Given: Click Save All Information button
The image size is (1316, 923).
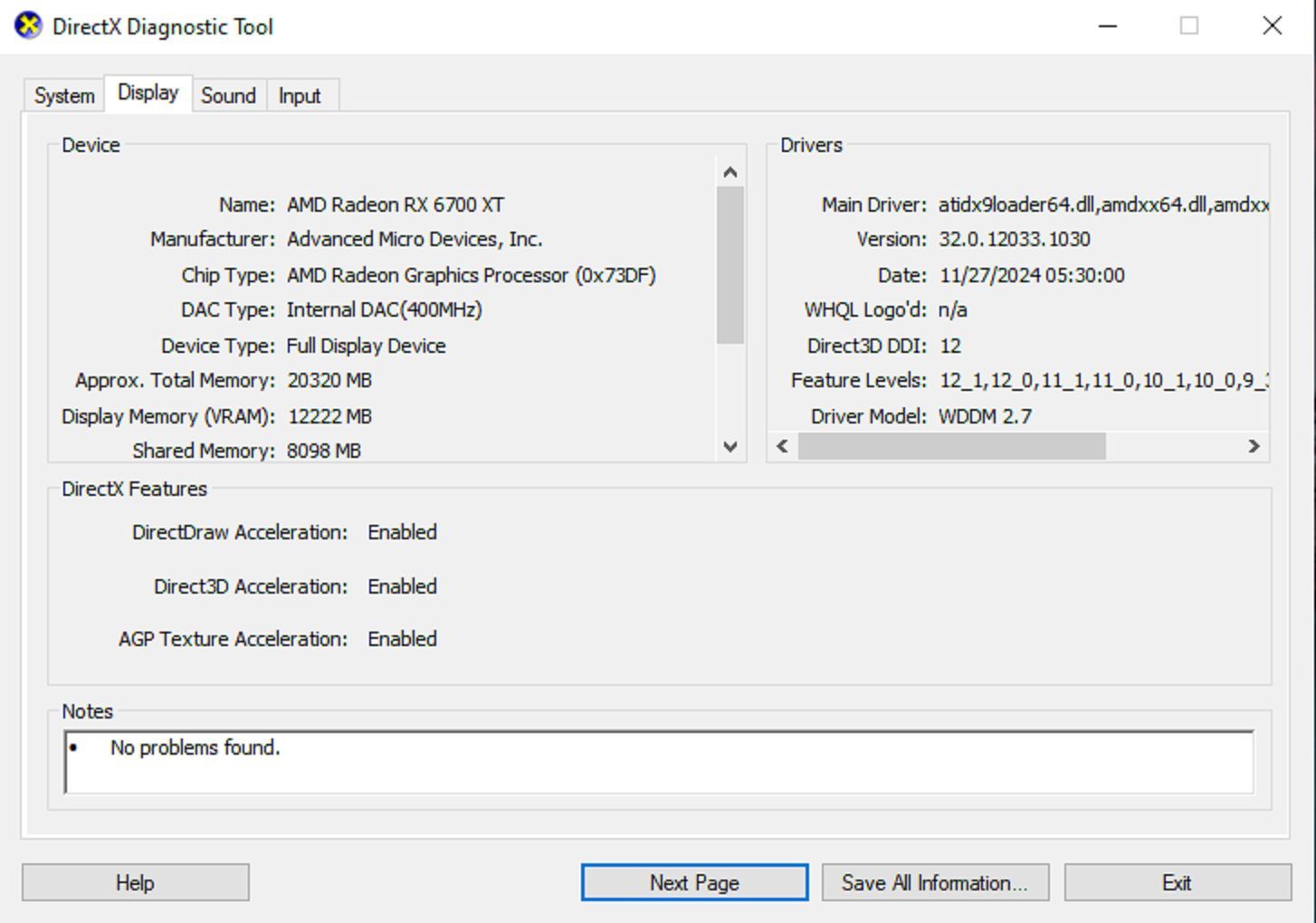Looking at the screenshot, I should (935, 882).
